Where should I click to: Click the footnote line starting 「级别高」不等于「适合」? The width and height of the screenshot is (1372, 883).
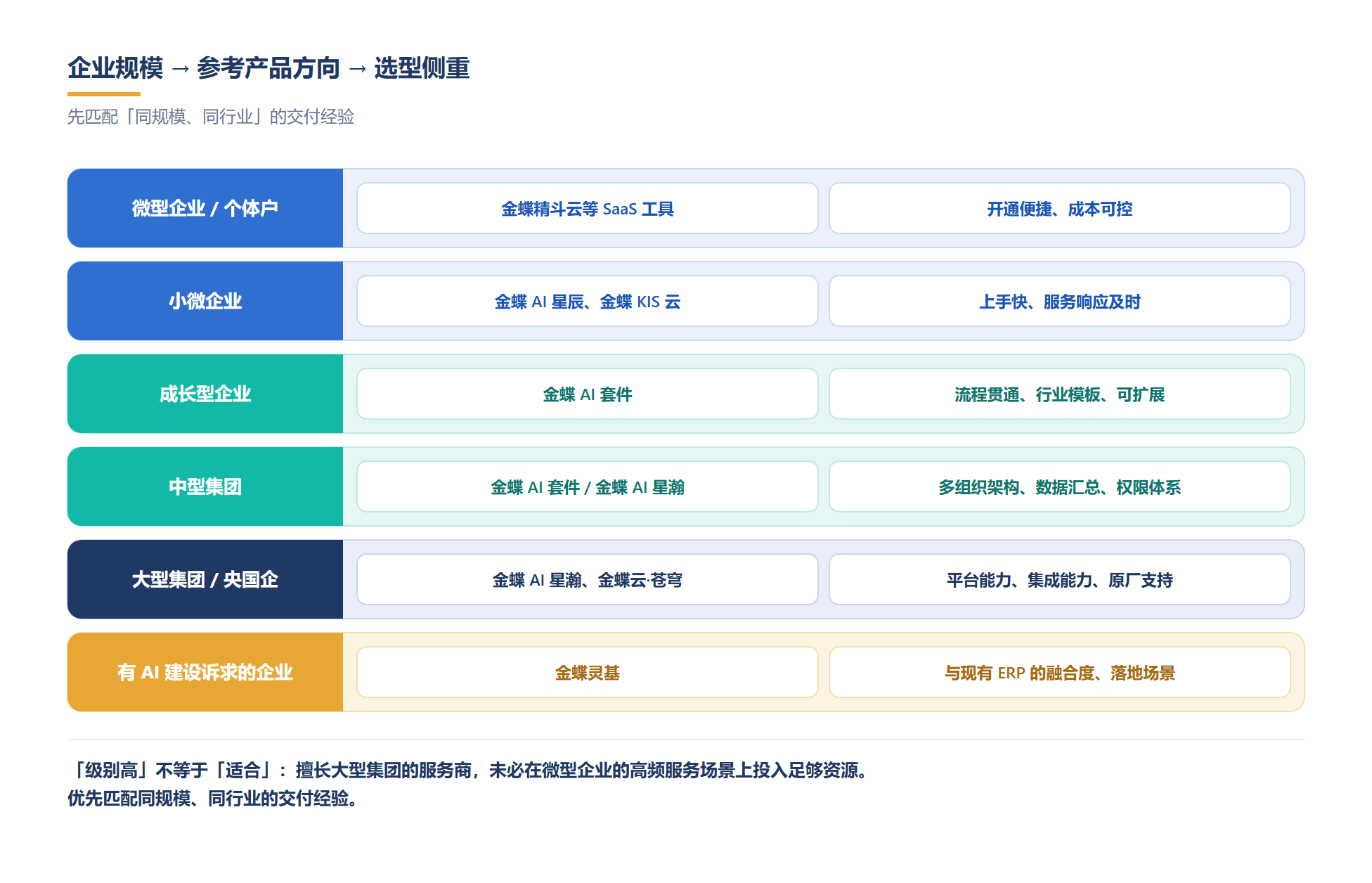[x=471, y=771]
